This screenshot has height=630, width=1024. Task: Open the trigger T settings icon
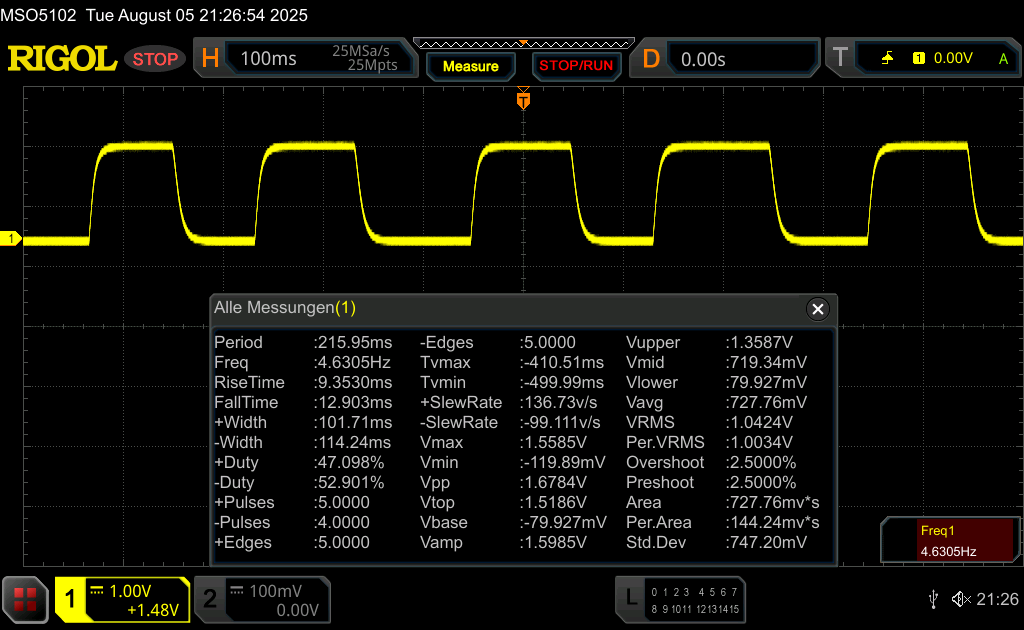[840, 59]
